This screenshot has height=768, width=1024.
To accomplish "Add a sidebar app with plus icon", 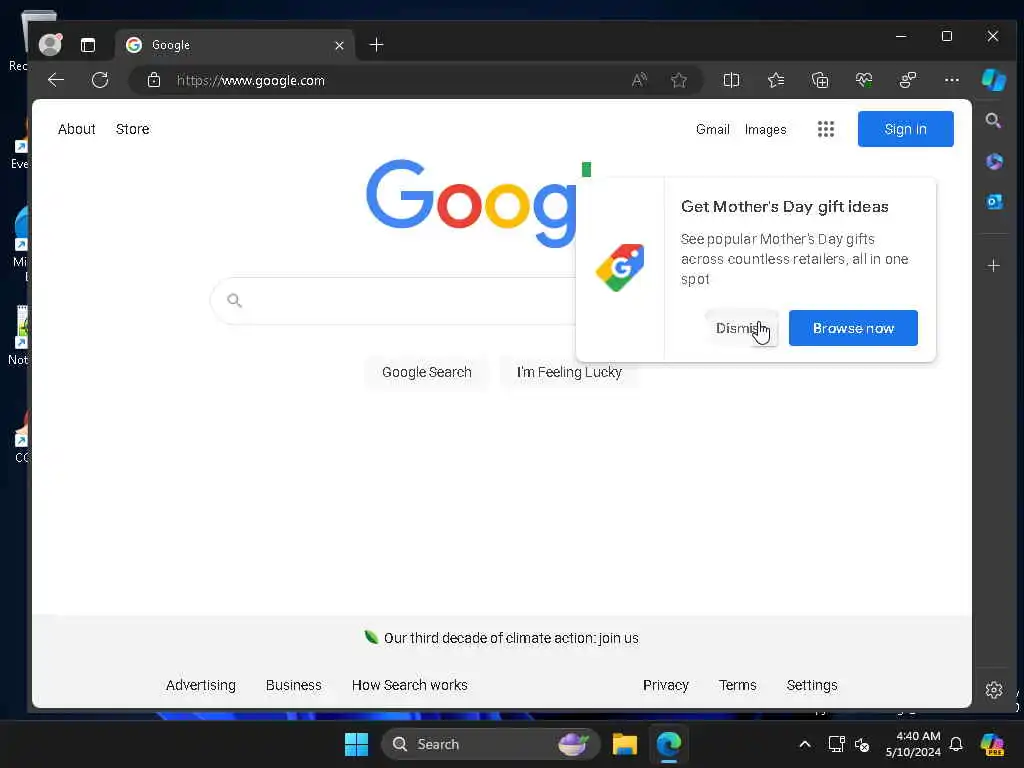I will tap(993, 266).
